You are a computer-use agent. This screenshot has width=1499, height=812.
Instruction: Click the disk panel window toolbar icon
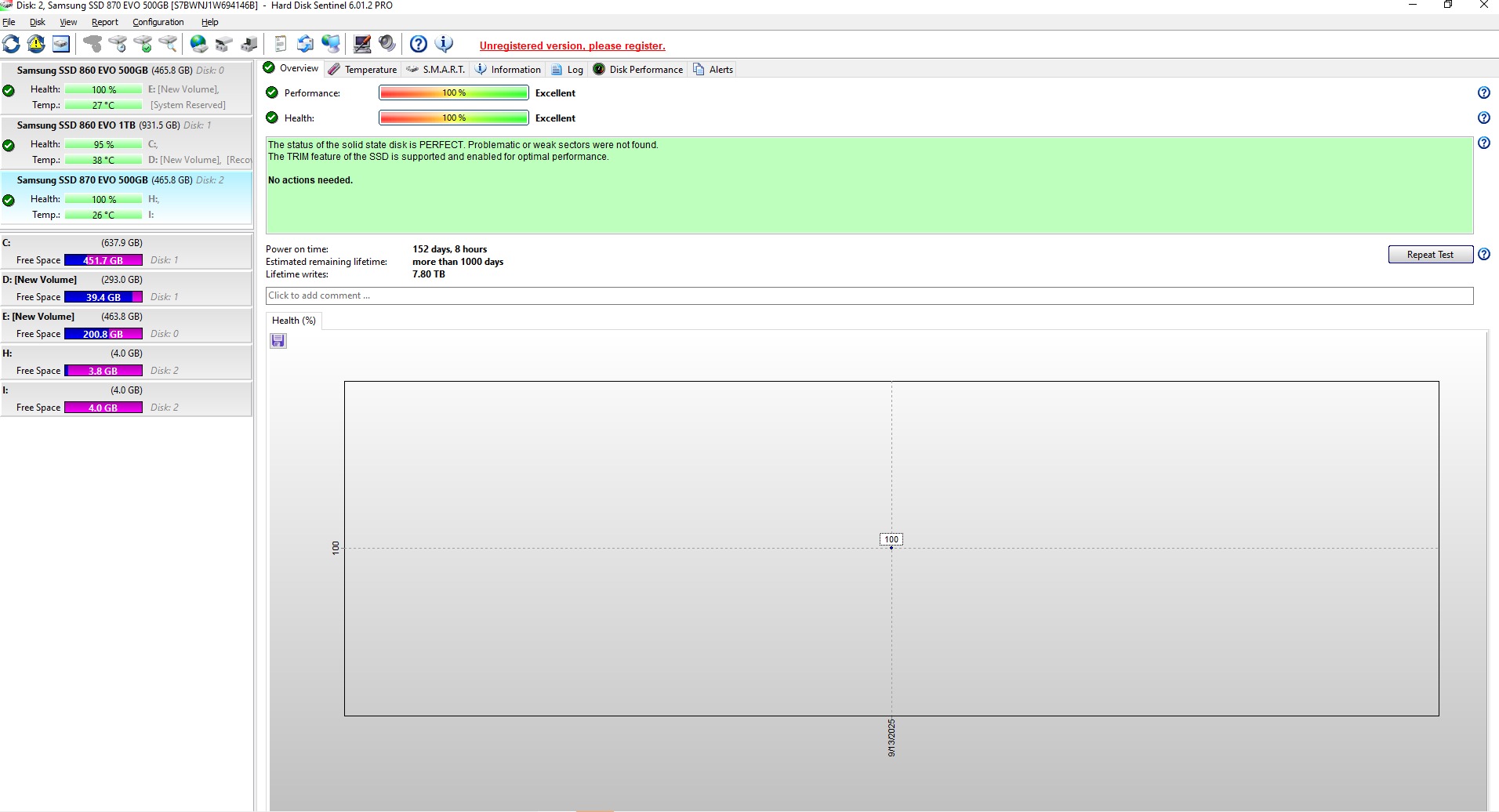click(x=61, y=44)
